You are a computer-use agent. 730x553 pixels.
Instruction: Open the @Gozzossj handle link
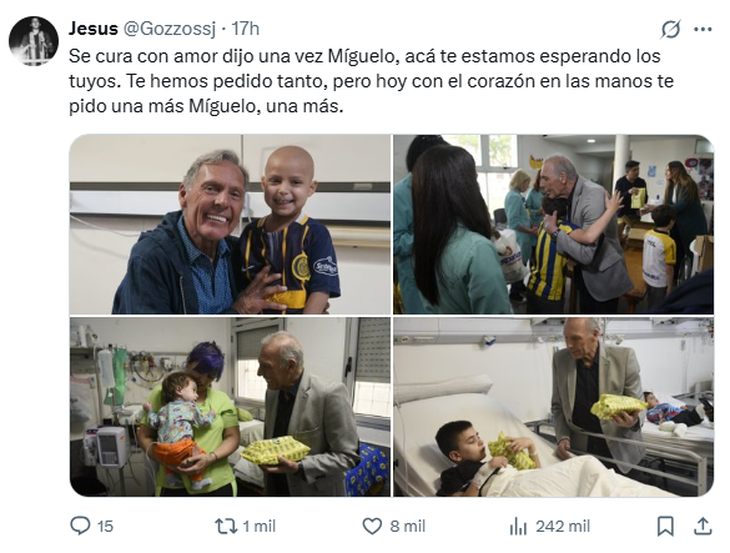[169, 29]
